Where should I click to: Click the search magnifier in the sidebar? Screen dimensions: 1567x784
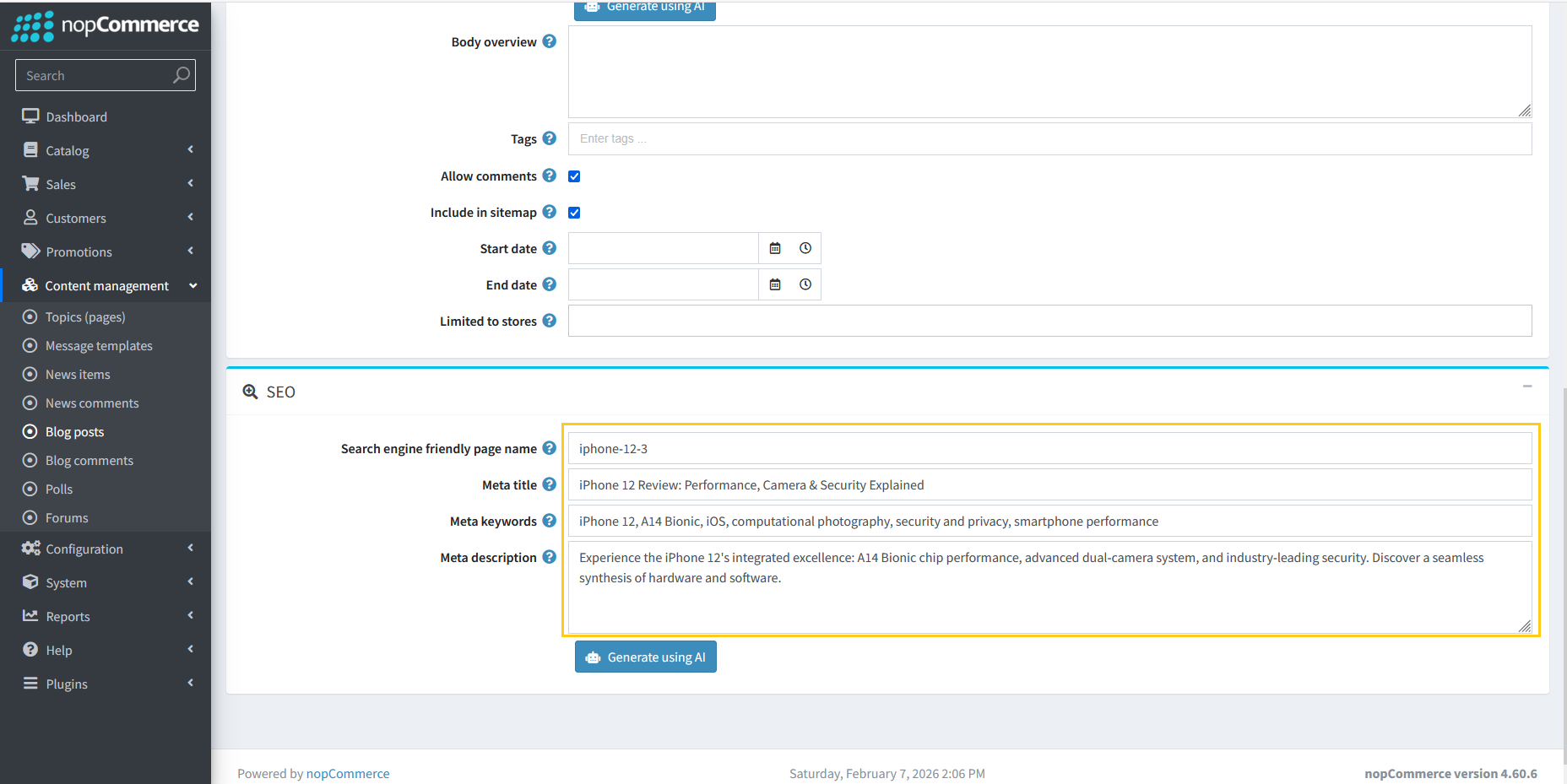pyautogui.click(x=180, y=75)
